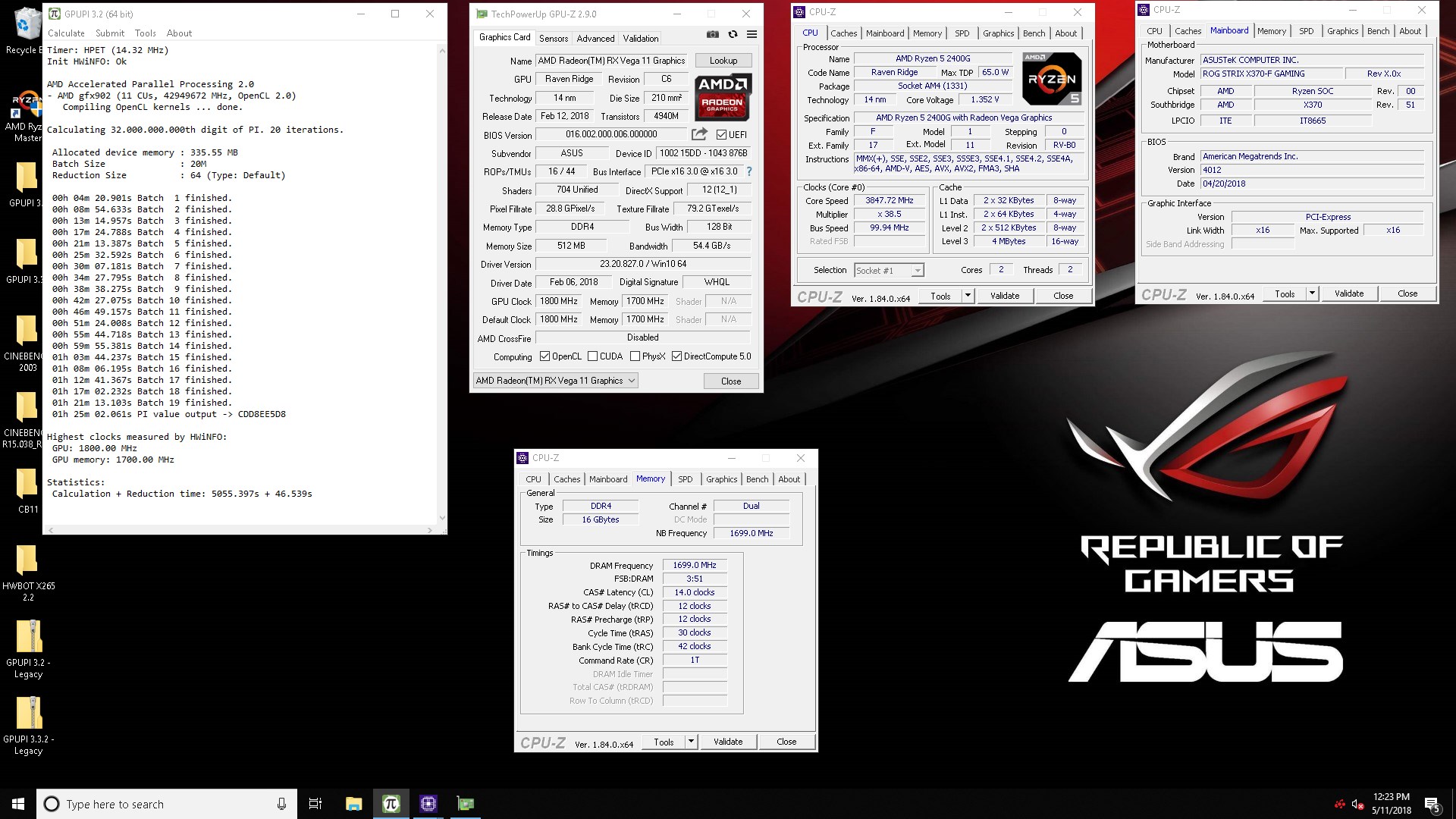Expand Tools arrow in CPU-Z Memory window
1456x819 pixels.
pyautogui.click(x=691, y=742)
